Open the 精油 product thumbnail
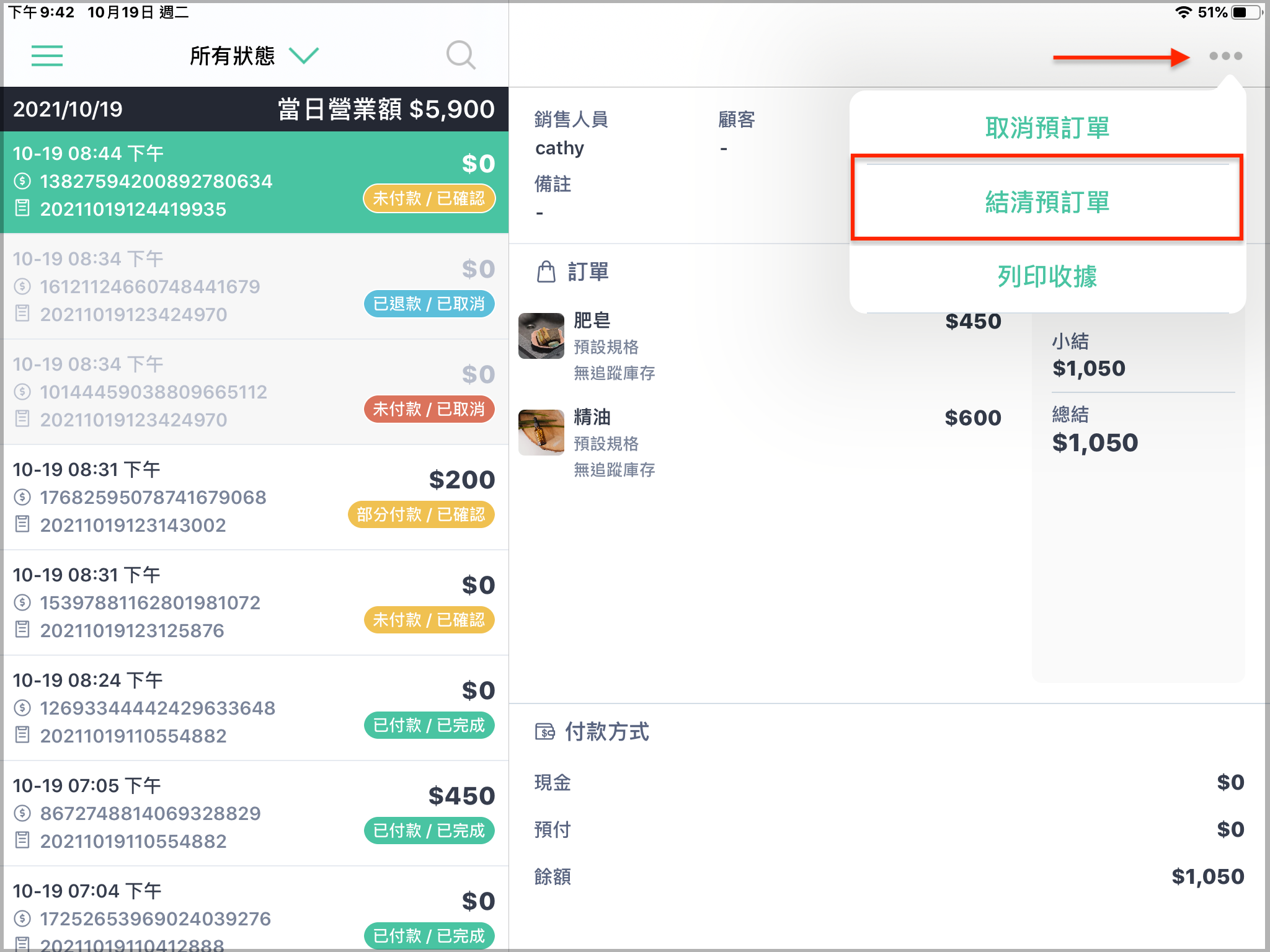The width and height of the screenshot is (1270, 952). pos(541,432)
